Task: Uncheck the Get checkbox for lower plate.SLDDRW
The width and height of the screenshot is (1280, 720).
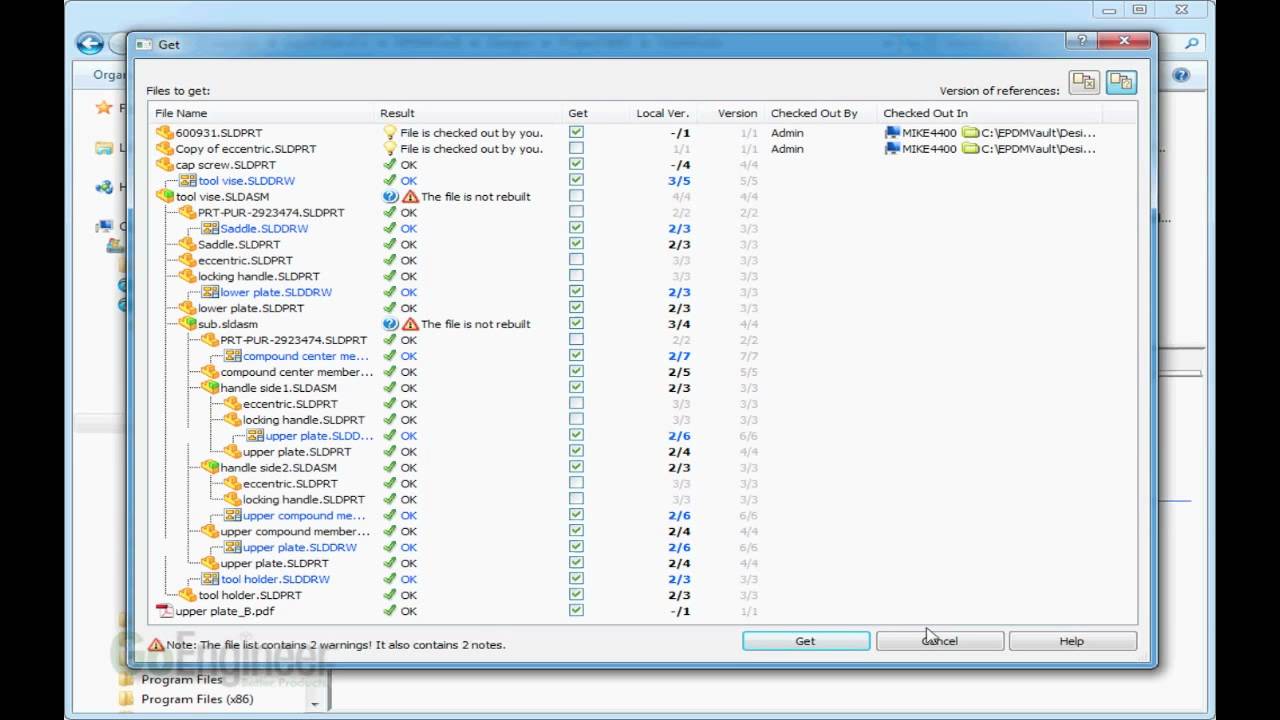Action: [x=576, y=292]
